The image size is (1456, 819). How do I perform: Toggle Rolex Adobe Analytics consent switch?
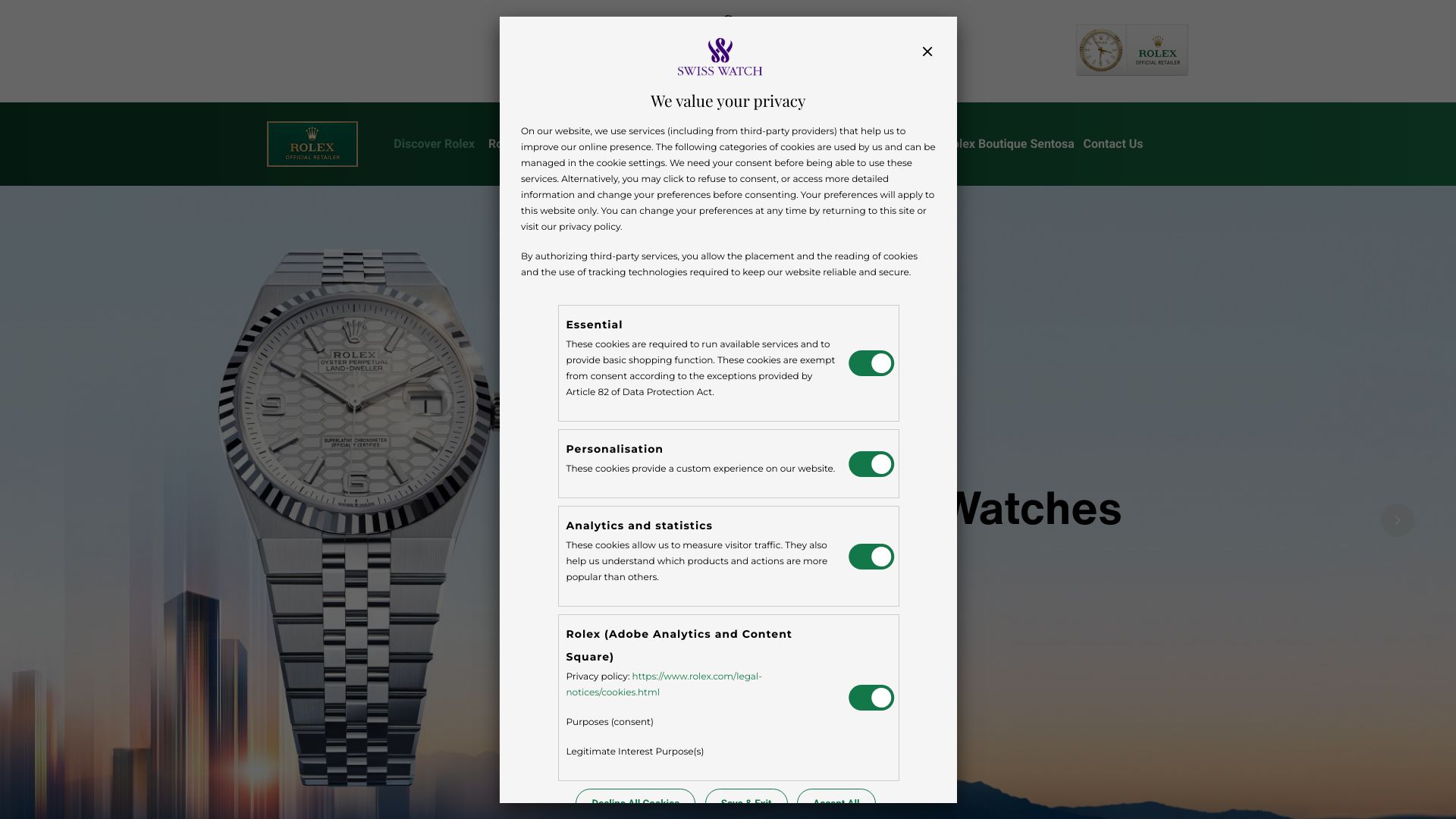click(x=871, y=698)
